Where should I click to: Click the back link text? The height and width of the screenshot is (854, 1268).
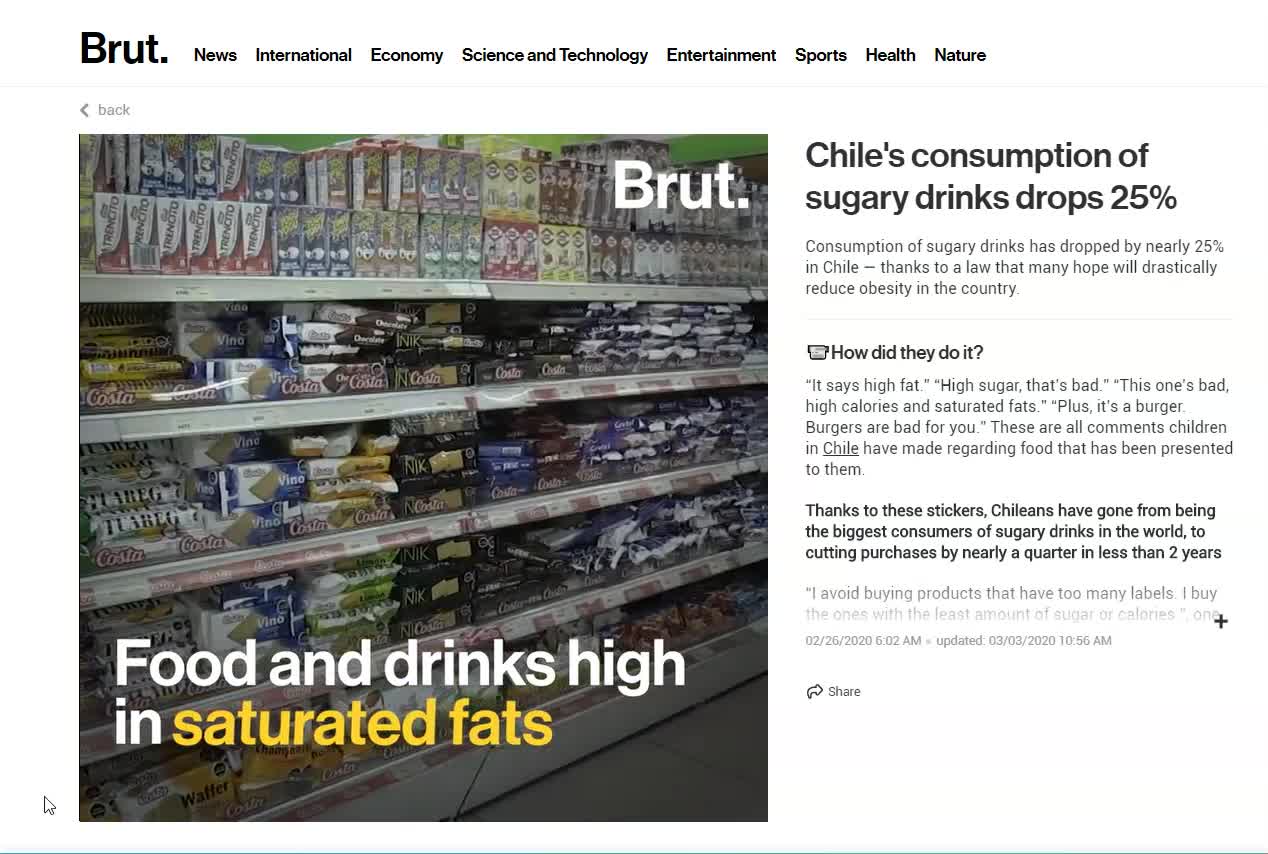tap(114, 110)
